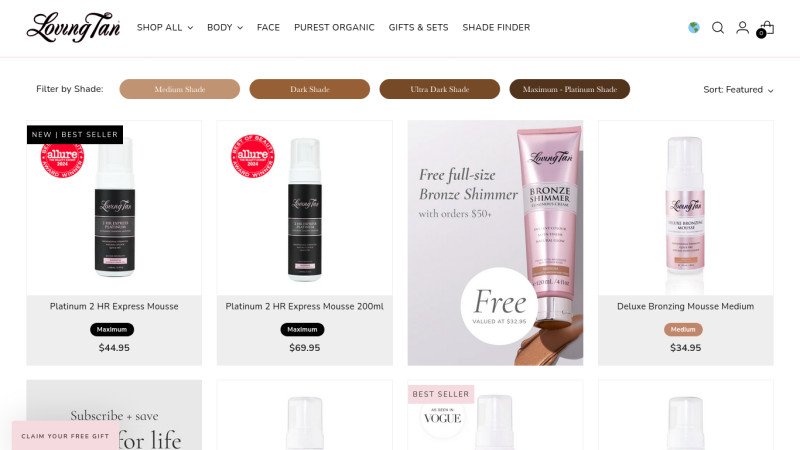Select the Maximum - Platinum Shade swatch
This screenshot has height=450, width=800.
click(x=570, y=89)
